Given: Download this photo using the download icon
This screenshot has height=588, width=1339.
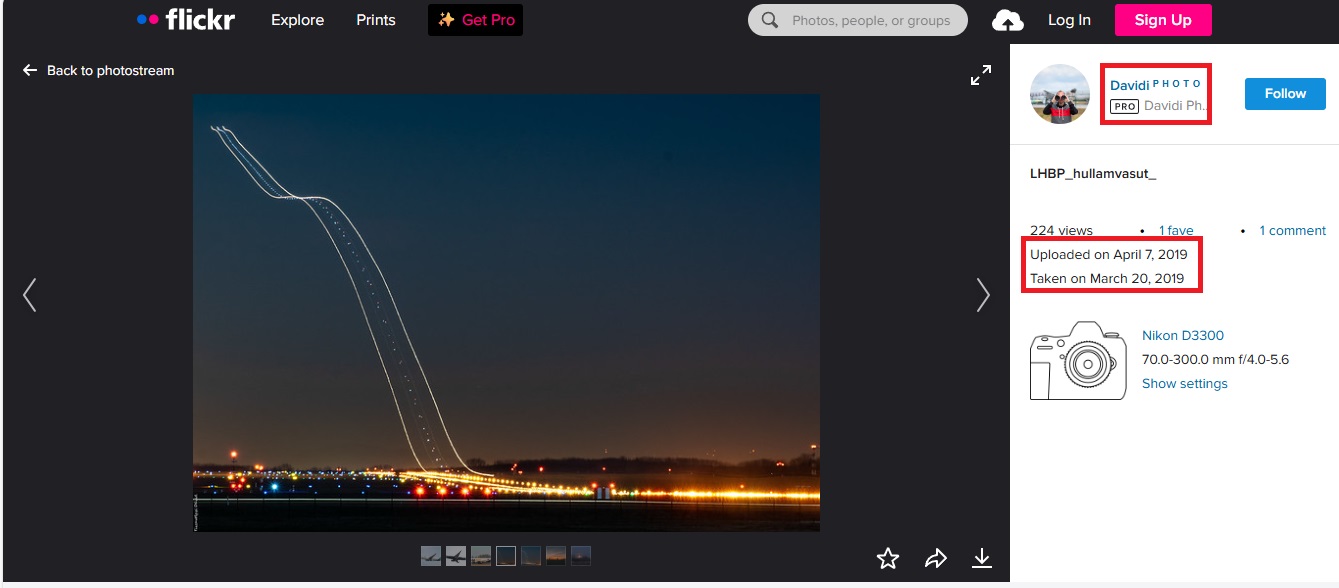Looking at the screenshot, I should click(x=982, y=558).
